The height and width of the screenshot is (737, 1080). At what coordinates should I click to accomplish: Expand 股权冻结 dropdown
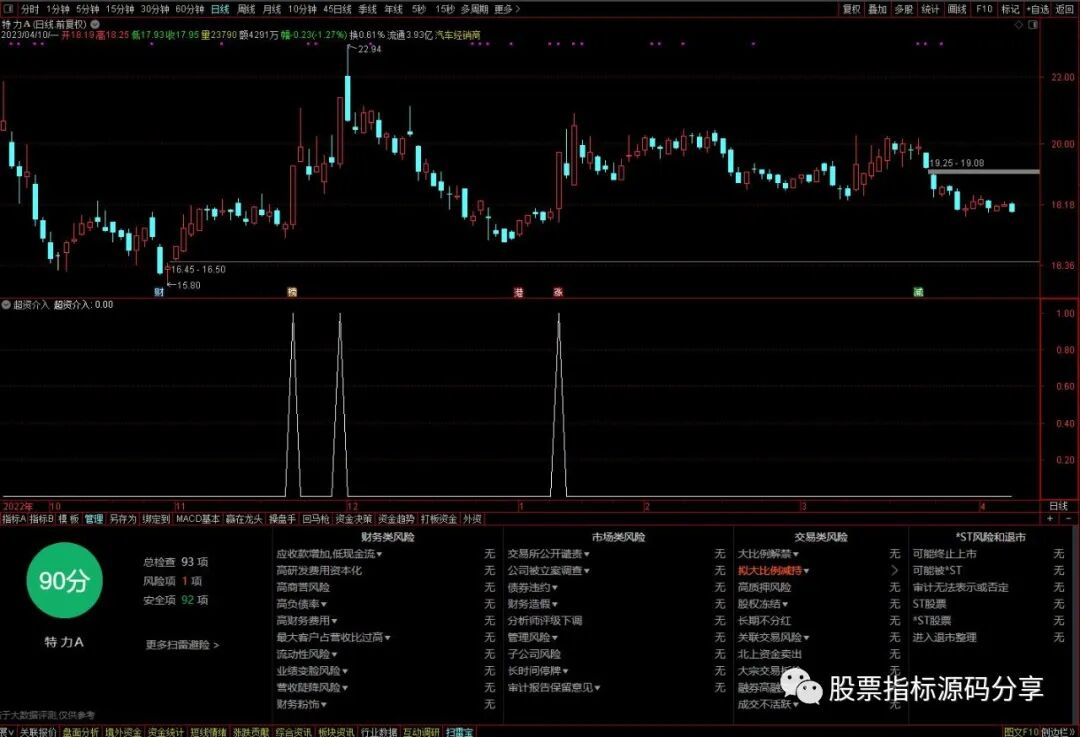pyautogui.click(x=763, y=604)
